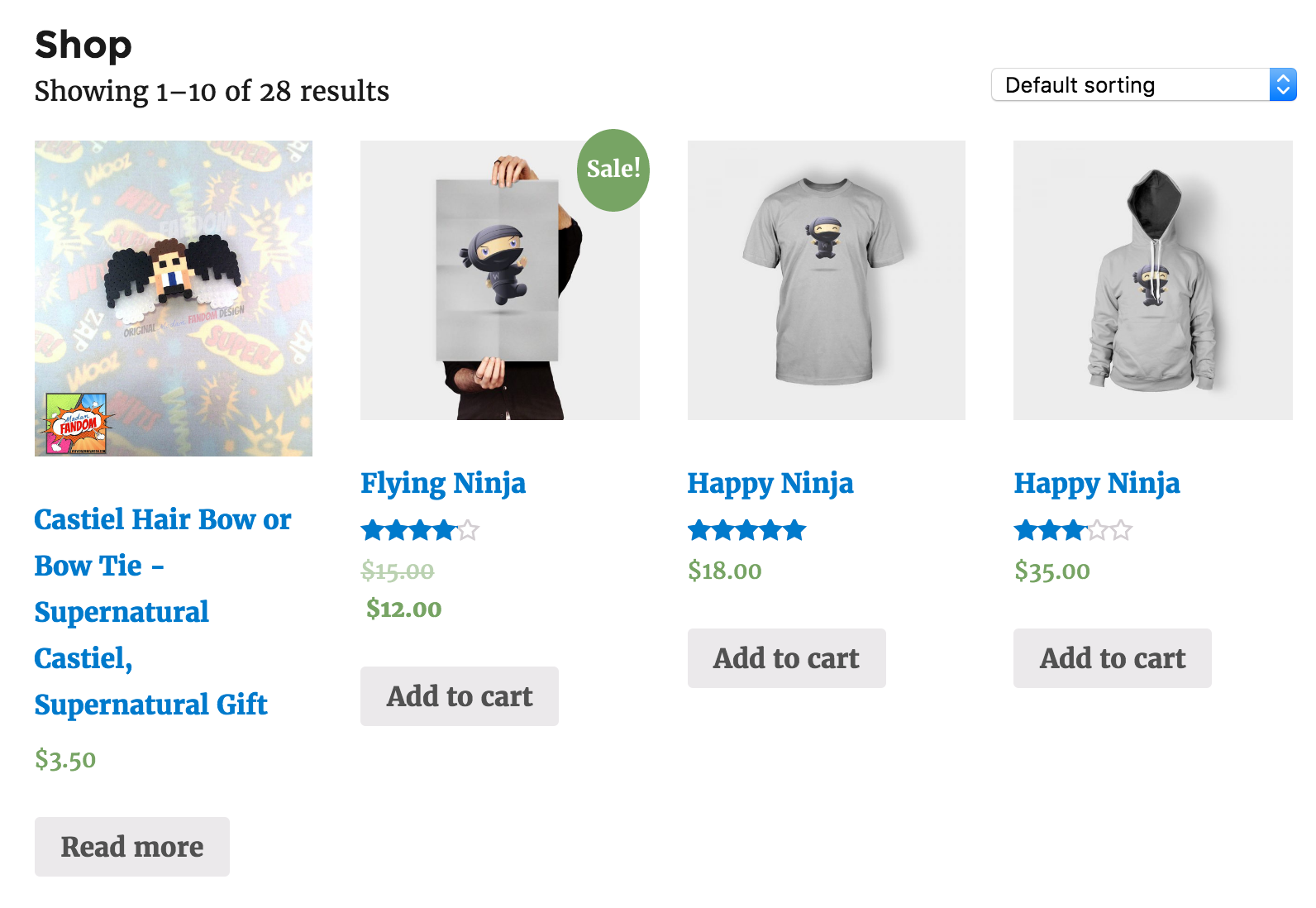
Task: Click the green Sale! badge
Action: tap(613, 170)
